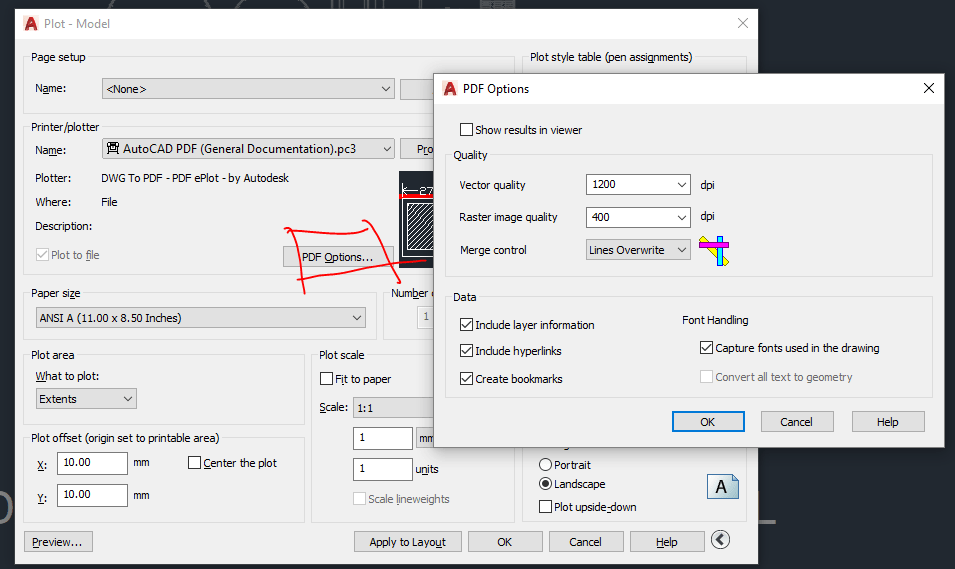The image size is (955, 569).
Task: Click the scale units value input field
Action: pos(382,469)
